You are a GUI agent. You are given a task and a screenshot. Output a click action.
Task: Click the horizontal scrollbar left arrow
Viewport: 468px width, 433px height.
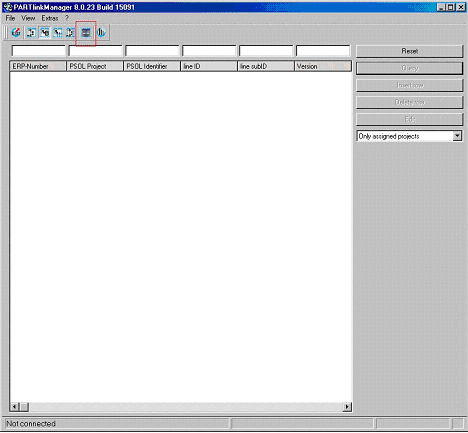click(14, 407)
